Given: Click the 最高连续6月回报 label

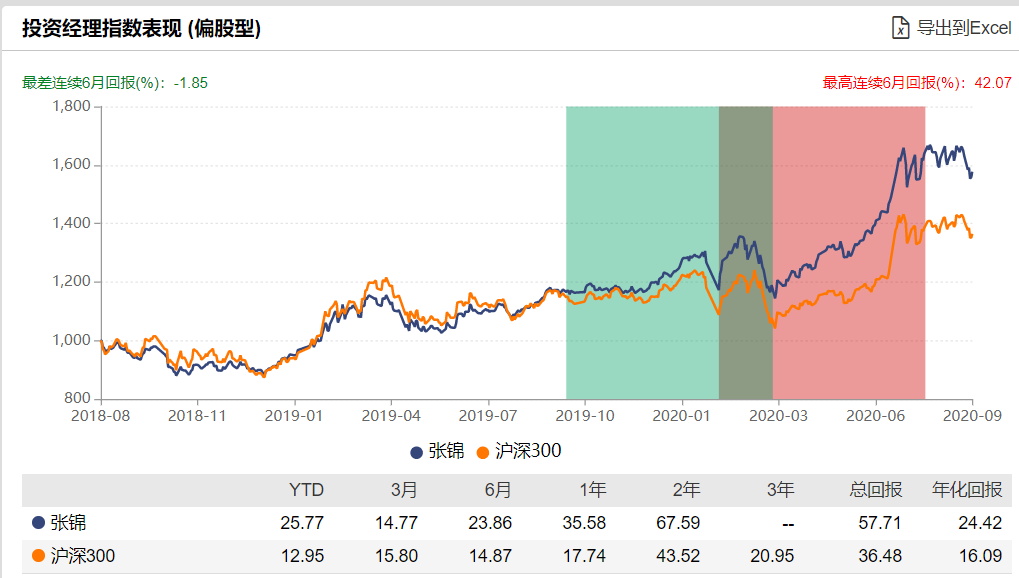Looking at the screenshot, I should coord(917,83).
